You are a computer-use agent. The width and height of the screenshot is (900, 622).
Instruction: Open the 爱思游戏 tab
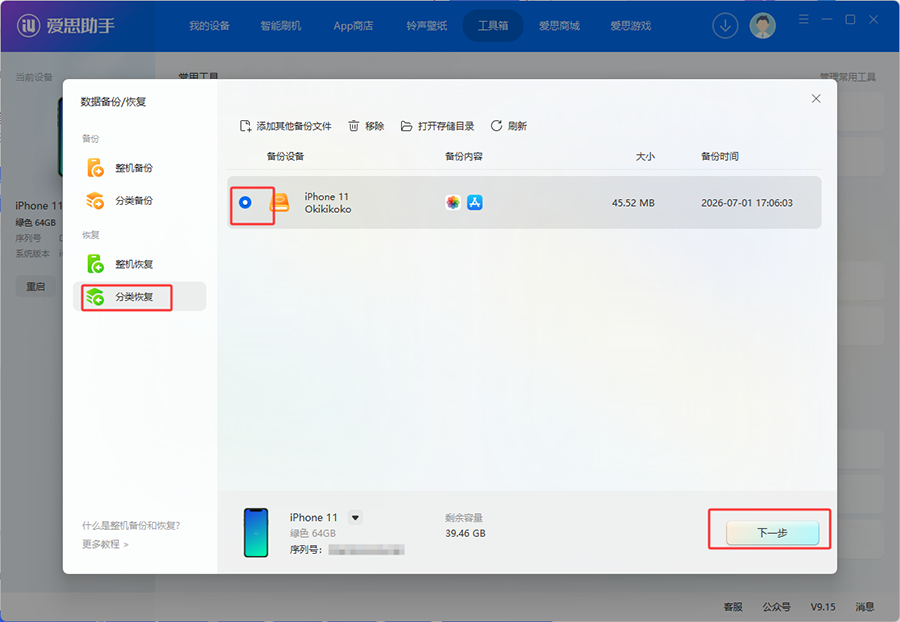(630, 26)
